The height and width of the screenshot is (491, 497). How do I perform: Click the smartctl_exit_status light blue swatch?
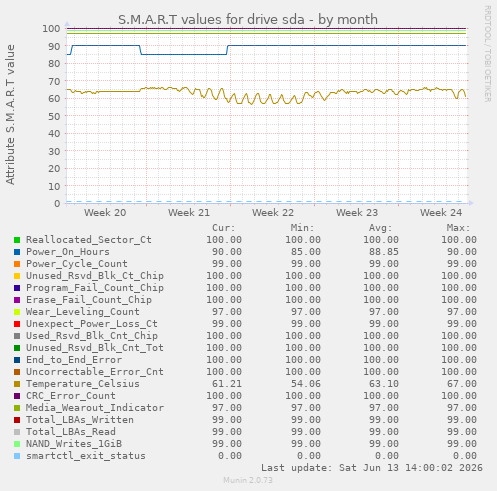pyautogui.click(x=17, y=456)
